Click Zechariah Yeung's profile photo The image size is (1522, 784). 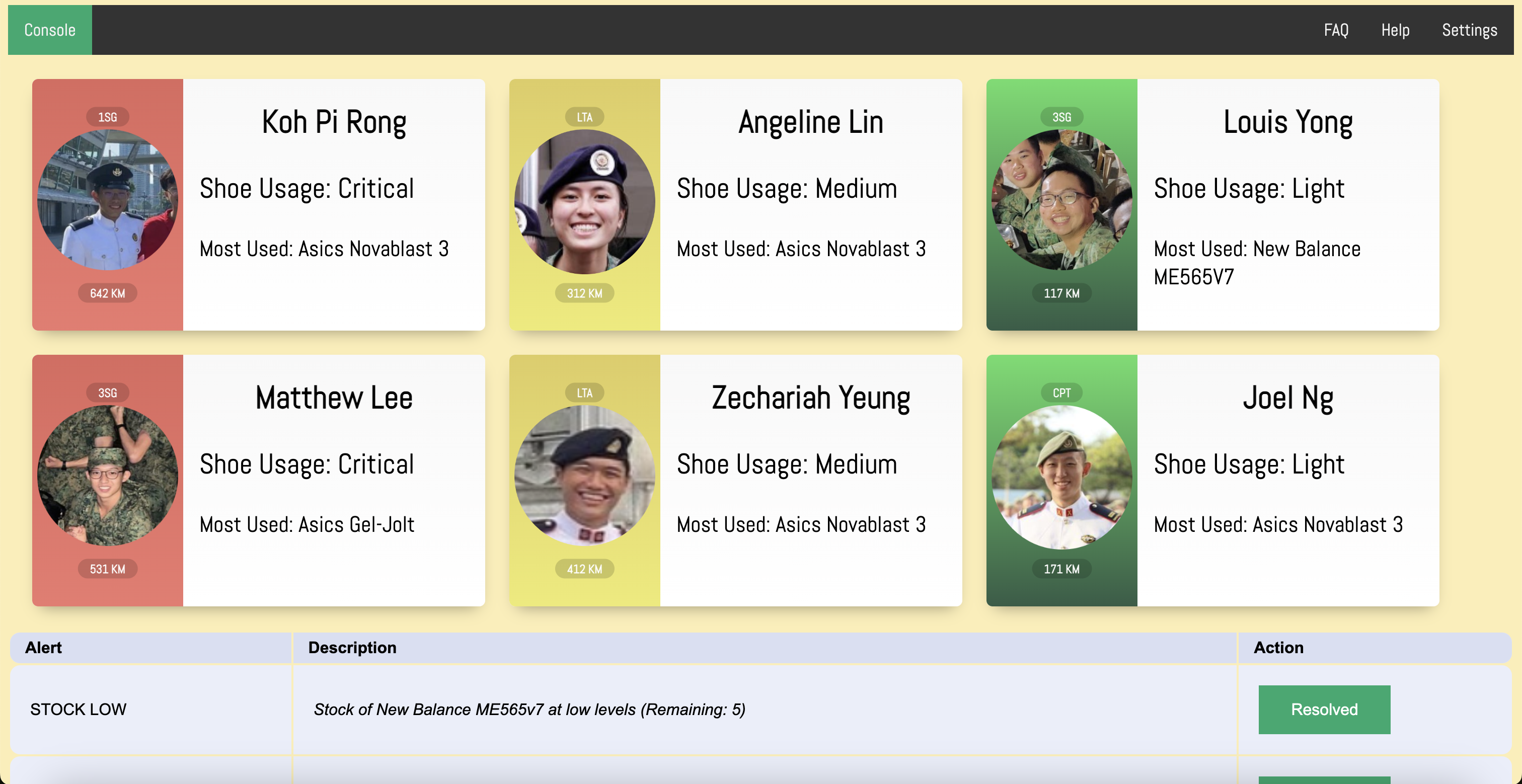tap(584, 476)
